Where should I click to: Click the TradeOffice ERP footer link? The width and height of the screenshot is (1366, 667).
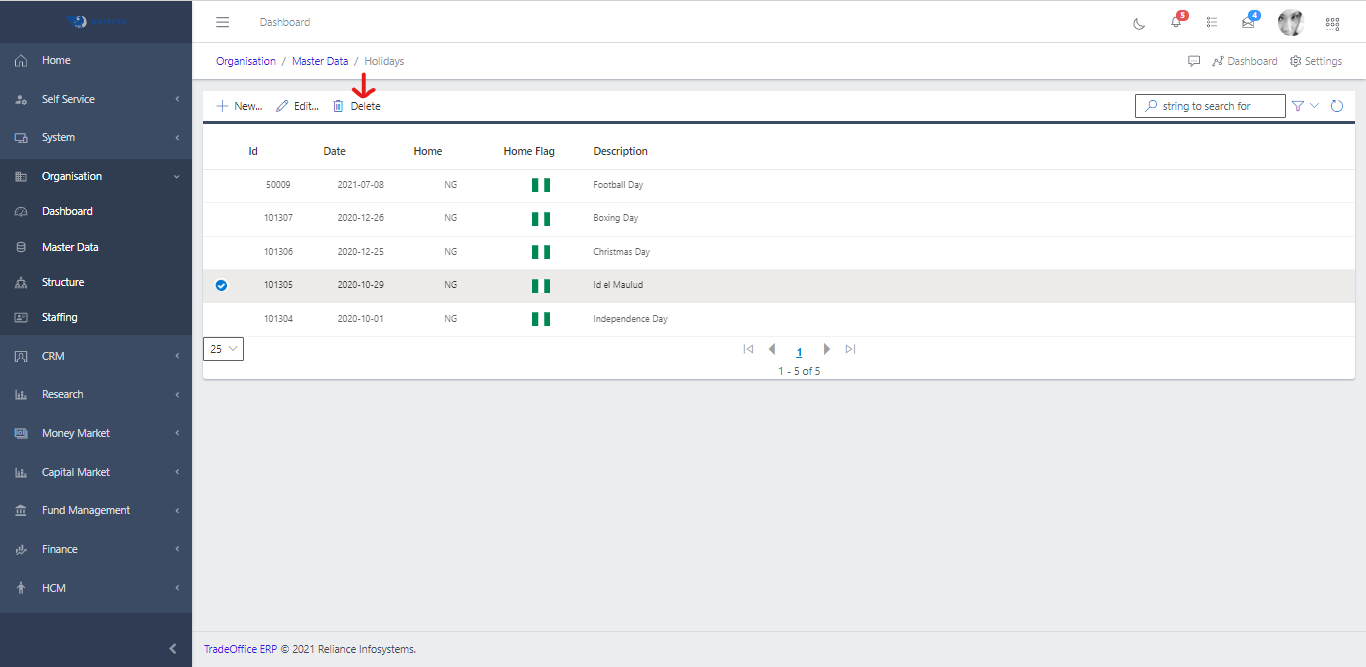click(240, 649)
